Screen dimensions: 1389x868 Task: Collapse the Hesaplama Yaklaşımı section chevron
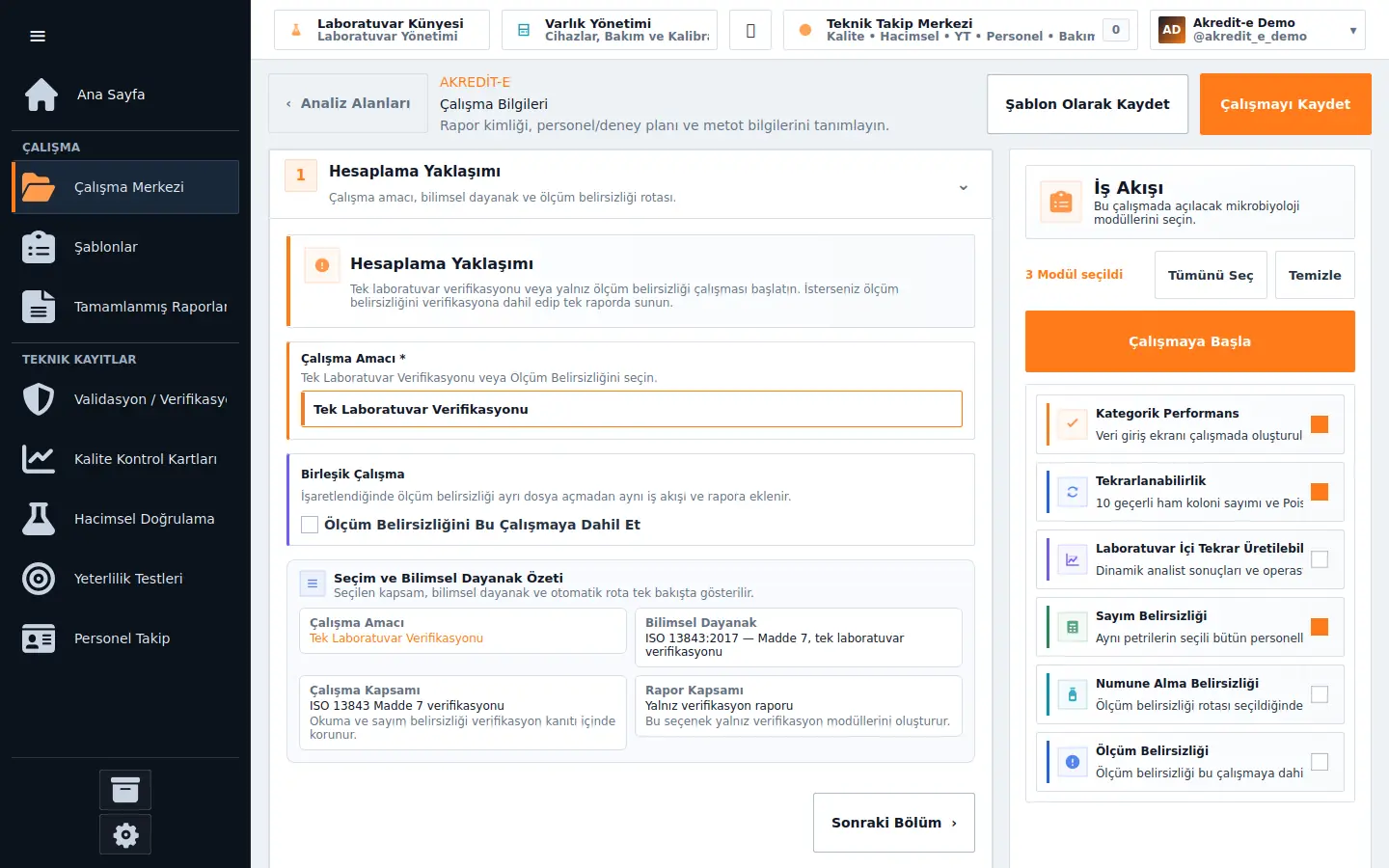pos(963,188)
